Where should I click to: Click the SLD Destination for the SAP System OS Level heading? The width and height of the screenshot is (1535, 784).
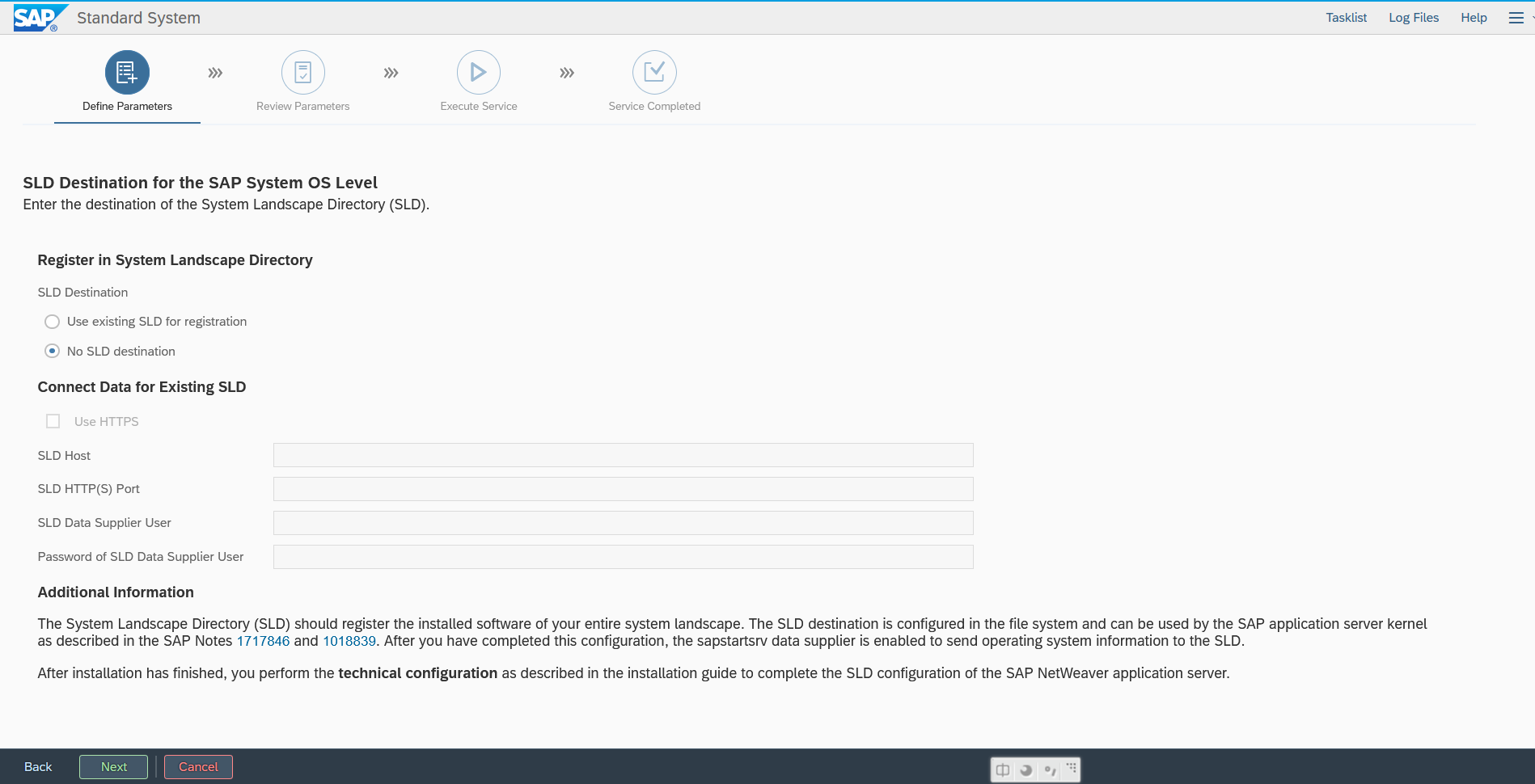(200, 183)
